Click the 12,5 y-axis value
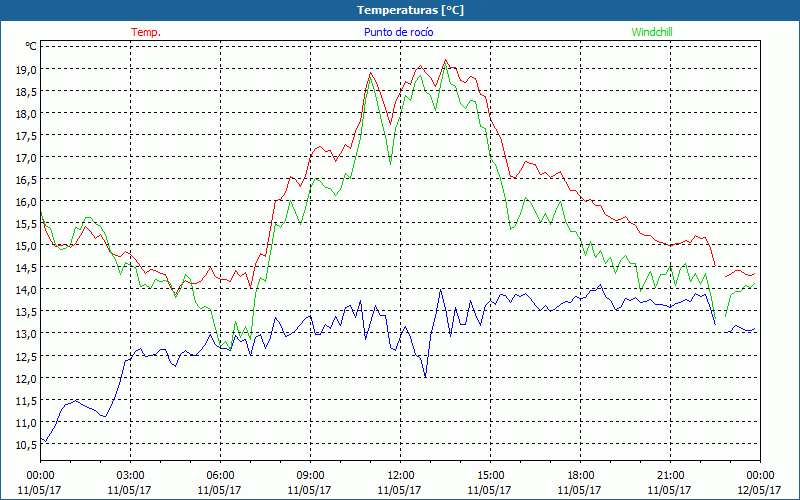800x500 pixels. 26,356
